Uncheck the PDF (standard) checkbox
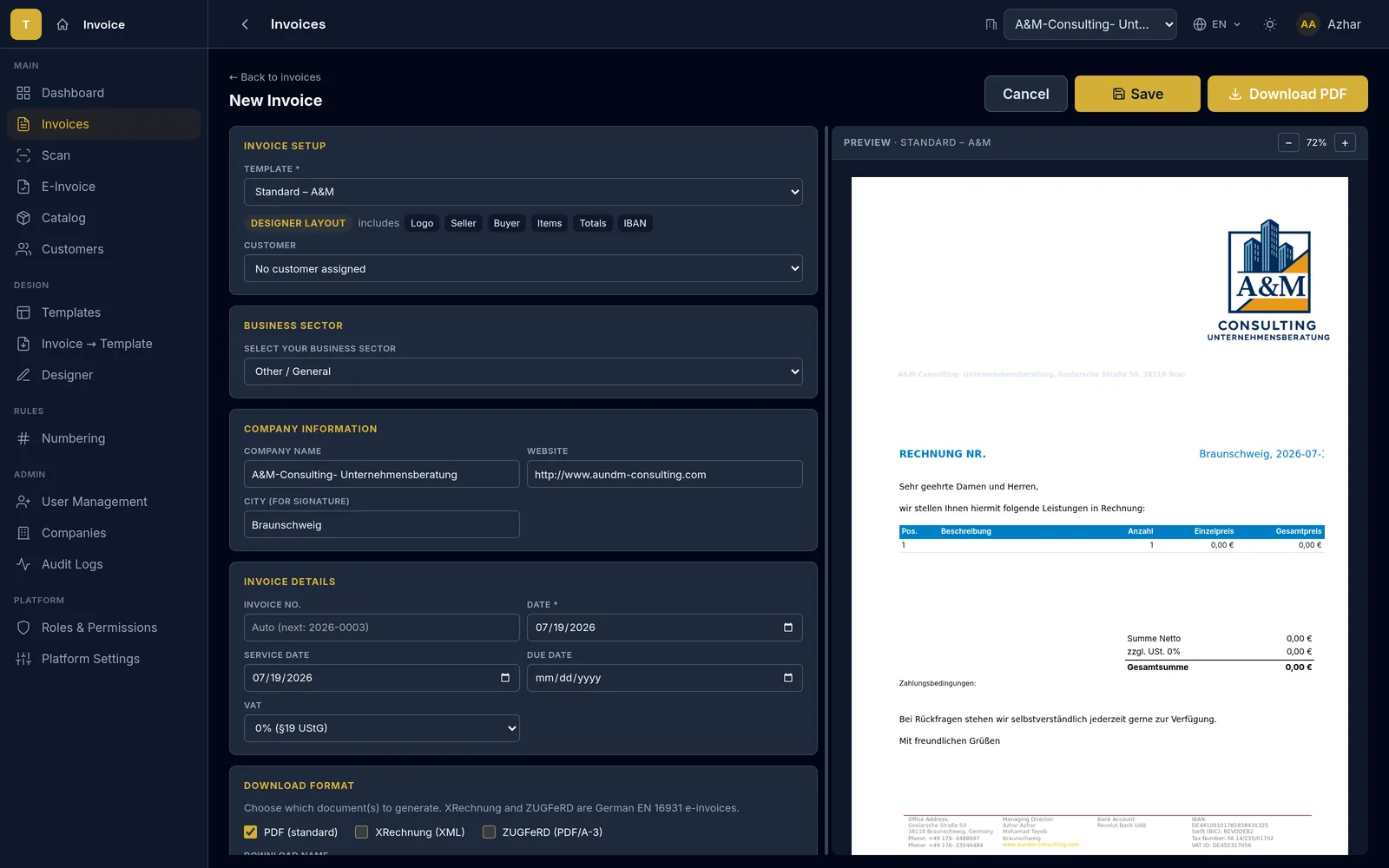Viewport: 1389px width, 868px height. click(x=251, y=832)
